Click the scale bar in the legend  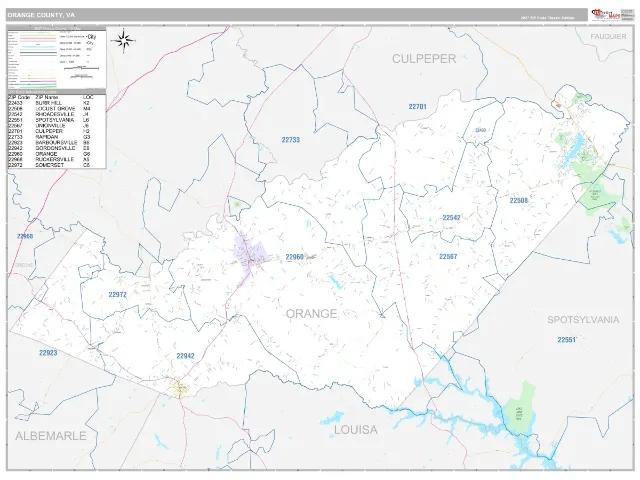pos(81,68)
